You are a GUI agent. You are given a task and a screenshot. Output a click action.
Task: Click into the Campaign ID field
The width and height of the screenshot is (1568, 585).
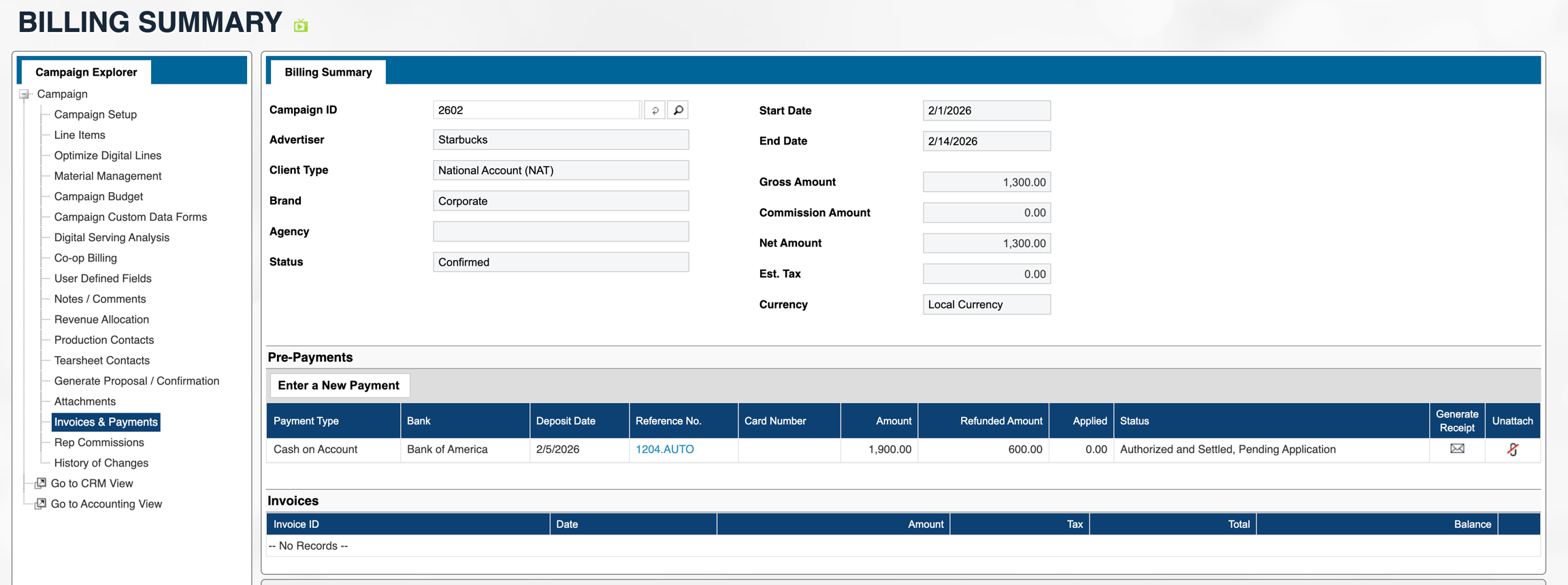pos(536,110)
